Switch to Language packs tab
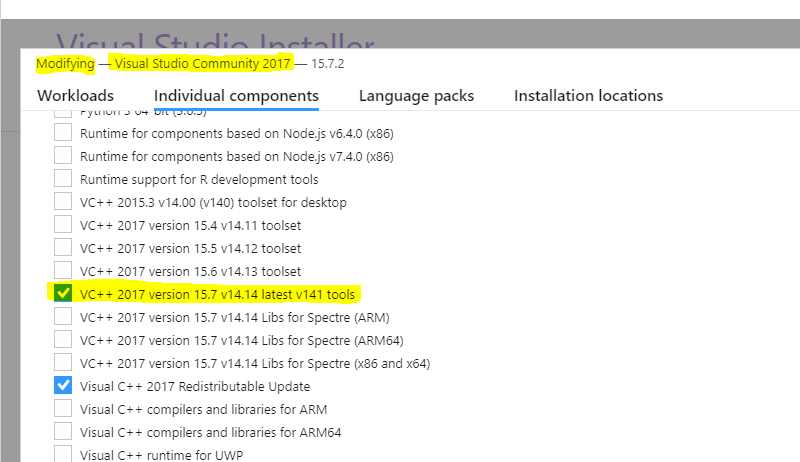Viewport: 800px width, 462px height. coord(416,96)
